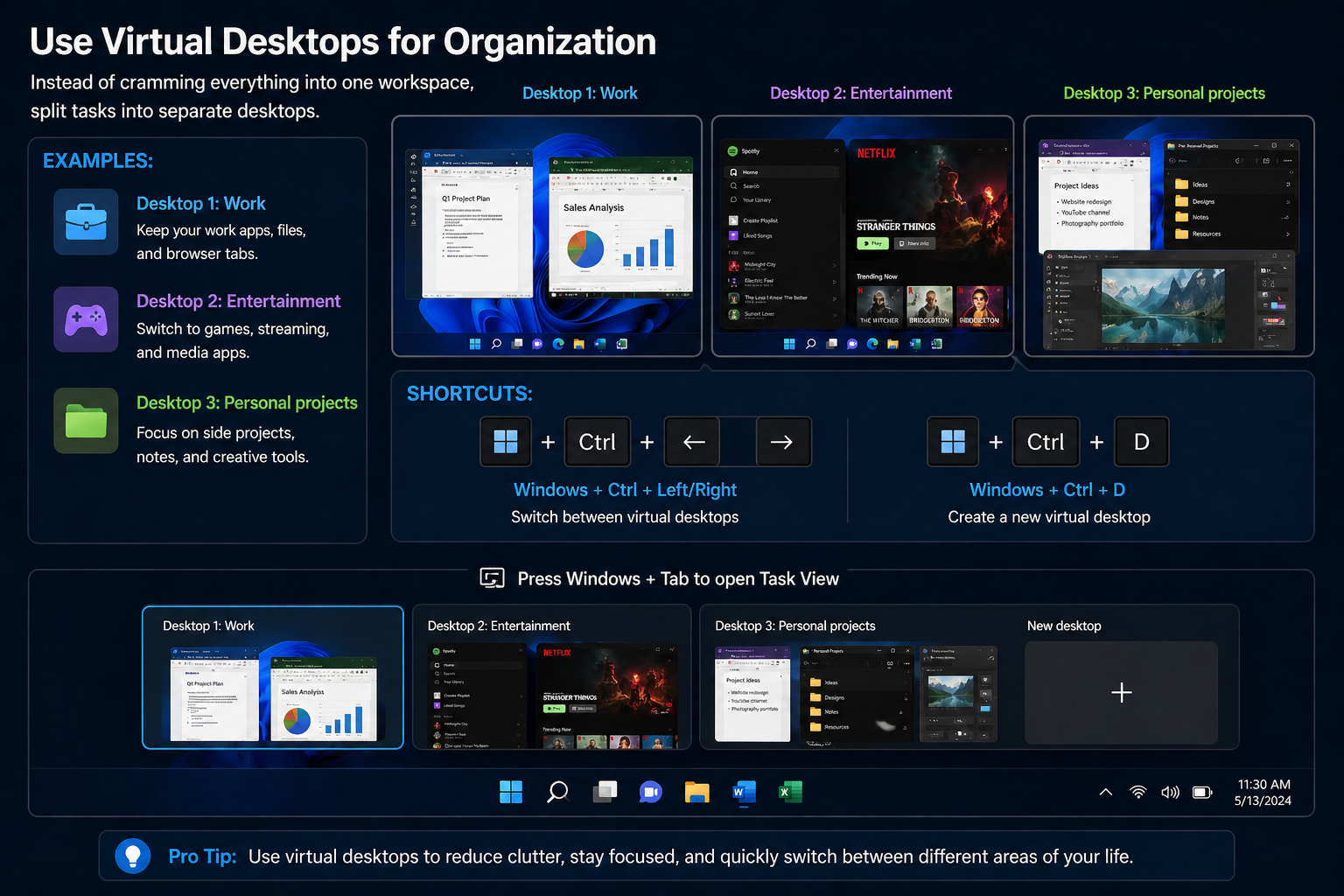Image resolution: width=1344 pixels, height=896 pixels.
Task: Click File Explorer icon in Desktop 2 preview taskbar
Action: [892, 344]
